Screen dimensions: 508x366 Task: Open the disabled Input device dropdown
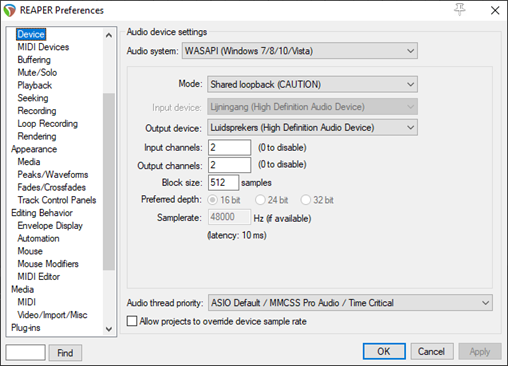312,107
